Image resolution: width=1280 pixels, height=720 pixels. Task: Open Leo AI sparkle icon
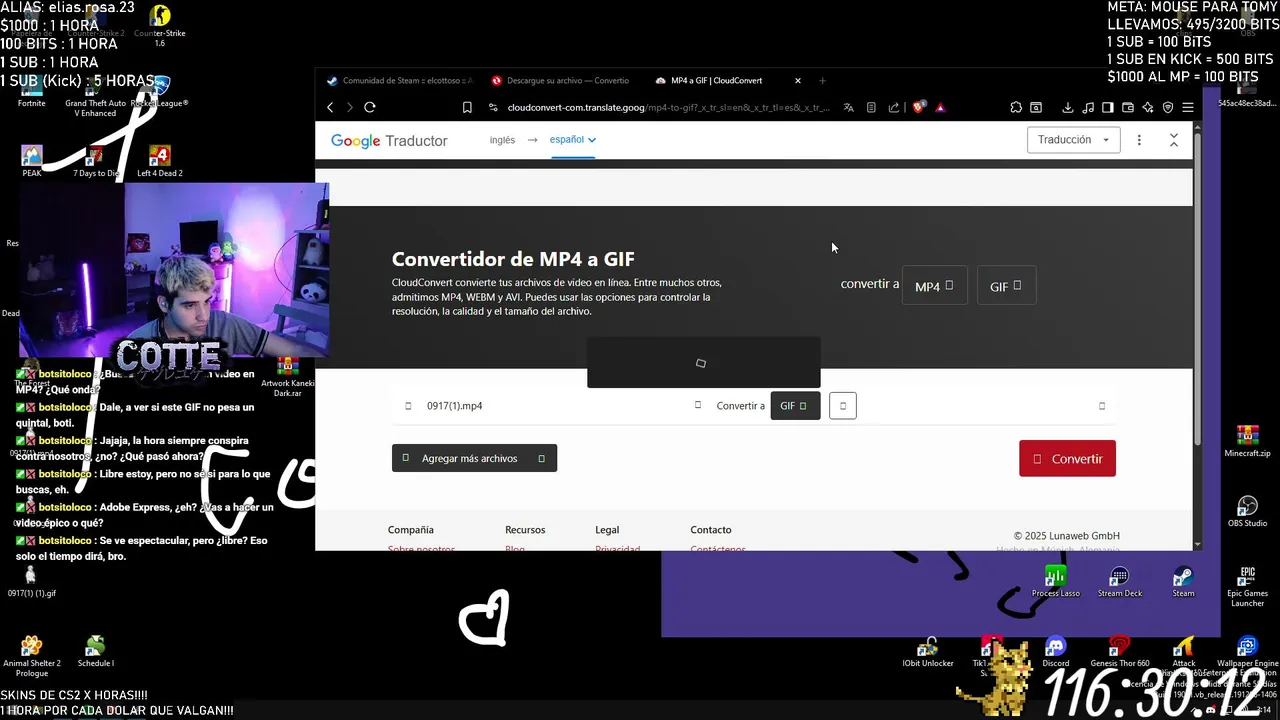[x=1148, y=107]
